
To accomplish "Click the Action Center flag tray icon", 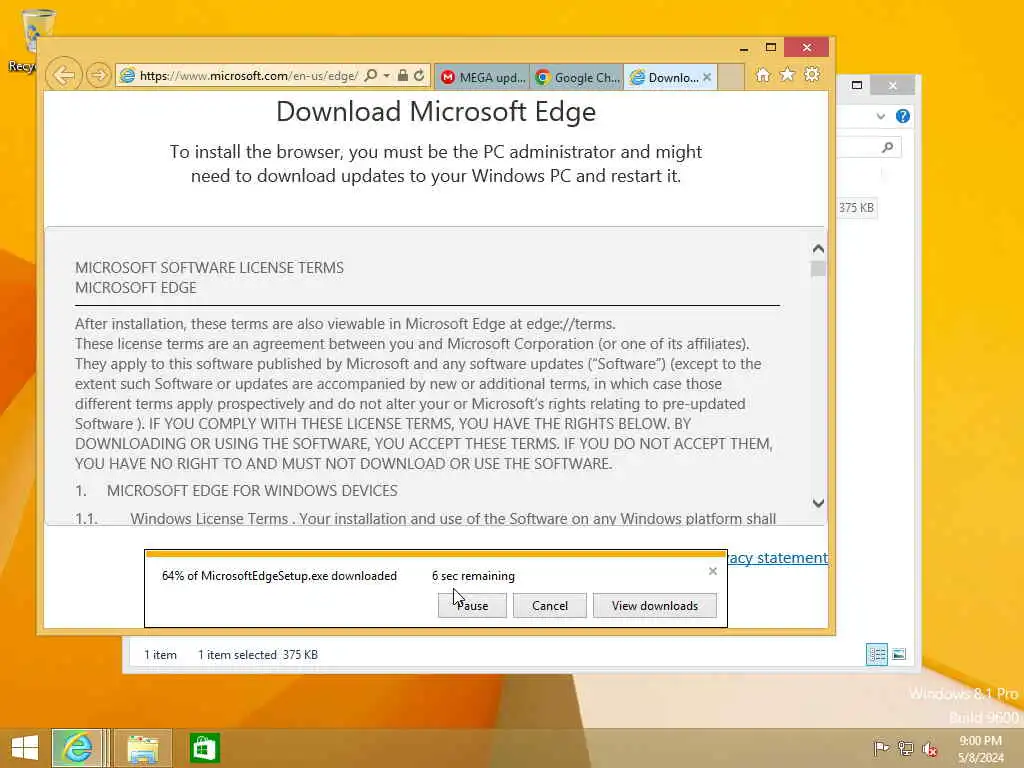I will (x=881, y=748).
